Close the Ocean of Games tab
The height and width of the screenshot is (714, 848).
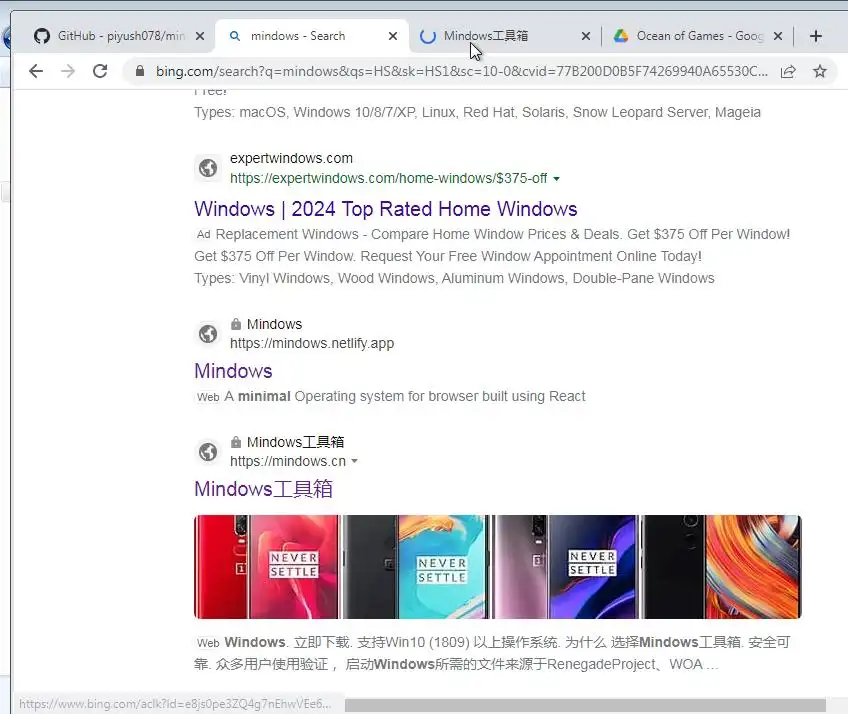(x=778, y=36)
